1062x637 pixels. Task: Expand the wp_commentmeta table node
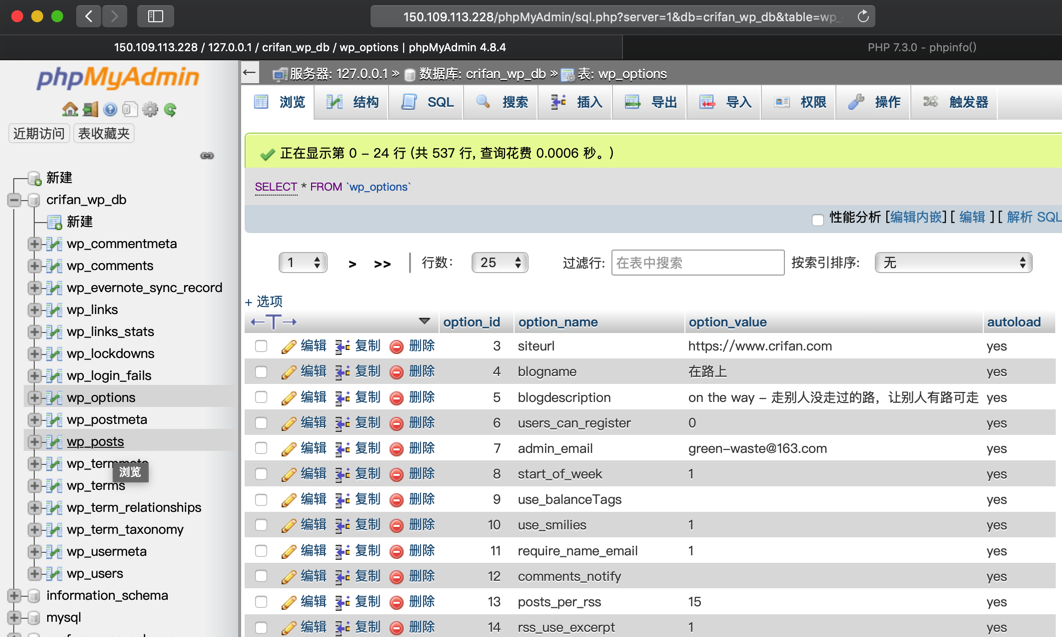pos(35,244)
